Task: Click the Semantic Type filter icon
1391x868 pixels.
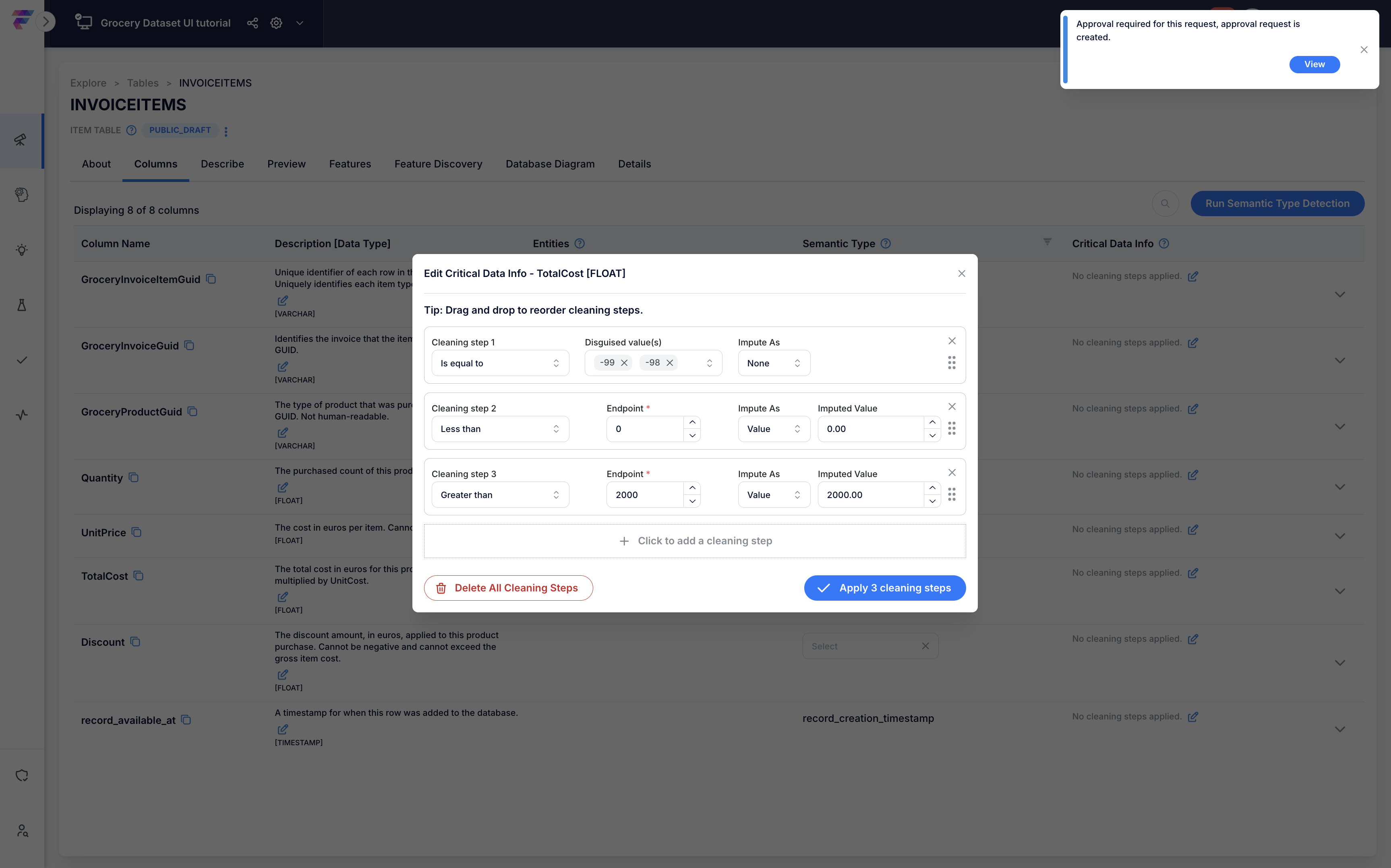Action: pos(1047,242)
